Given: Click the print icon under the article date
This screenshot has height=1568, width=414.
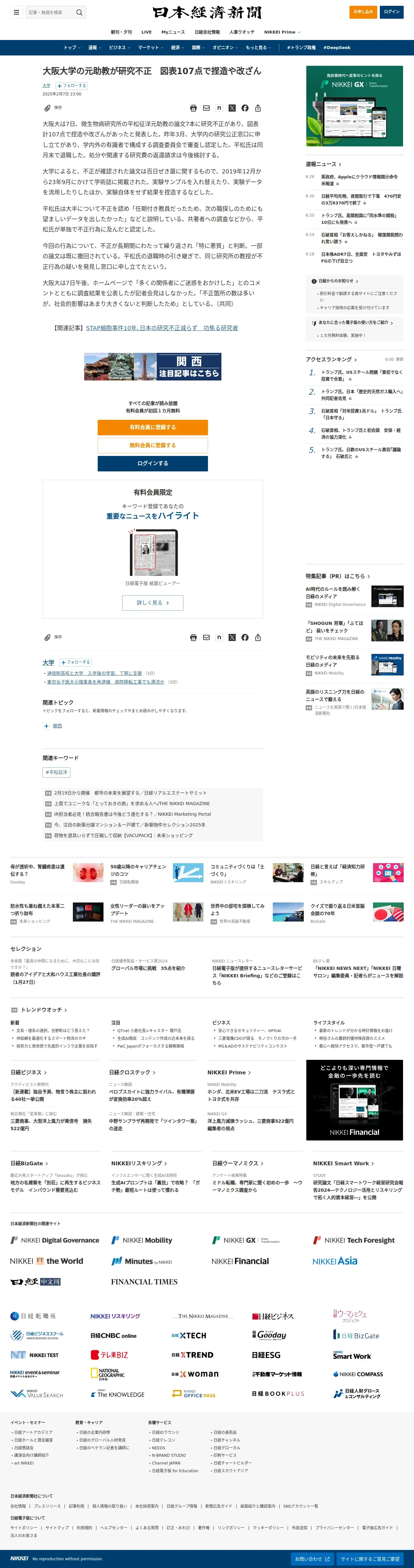Looking at the screenshot, I should click(193, 108).
